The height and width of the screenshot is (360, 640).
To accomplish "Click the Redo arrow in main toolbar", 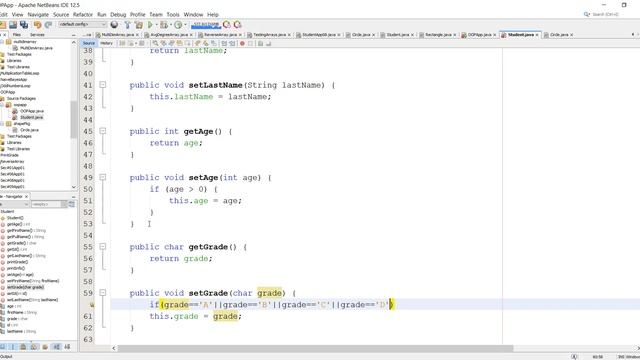I will click(48, 25).
